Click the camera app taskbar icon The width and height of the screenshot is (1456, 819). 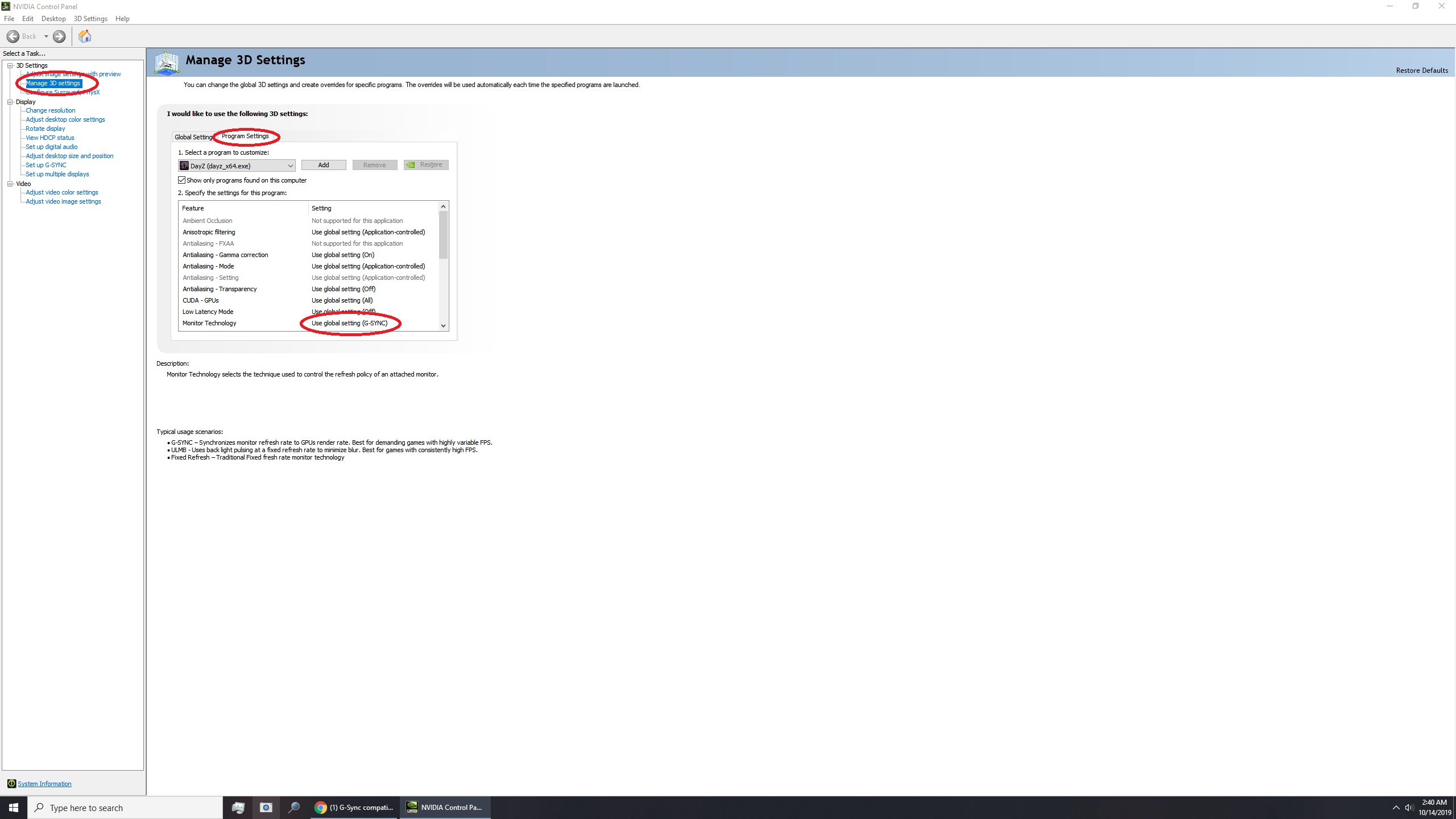pyautogui.click(x=266, y=808)
